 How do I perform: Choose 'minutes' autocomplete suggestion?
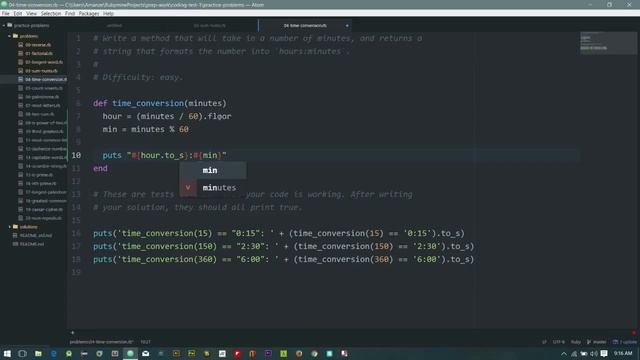213,188
